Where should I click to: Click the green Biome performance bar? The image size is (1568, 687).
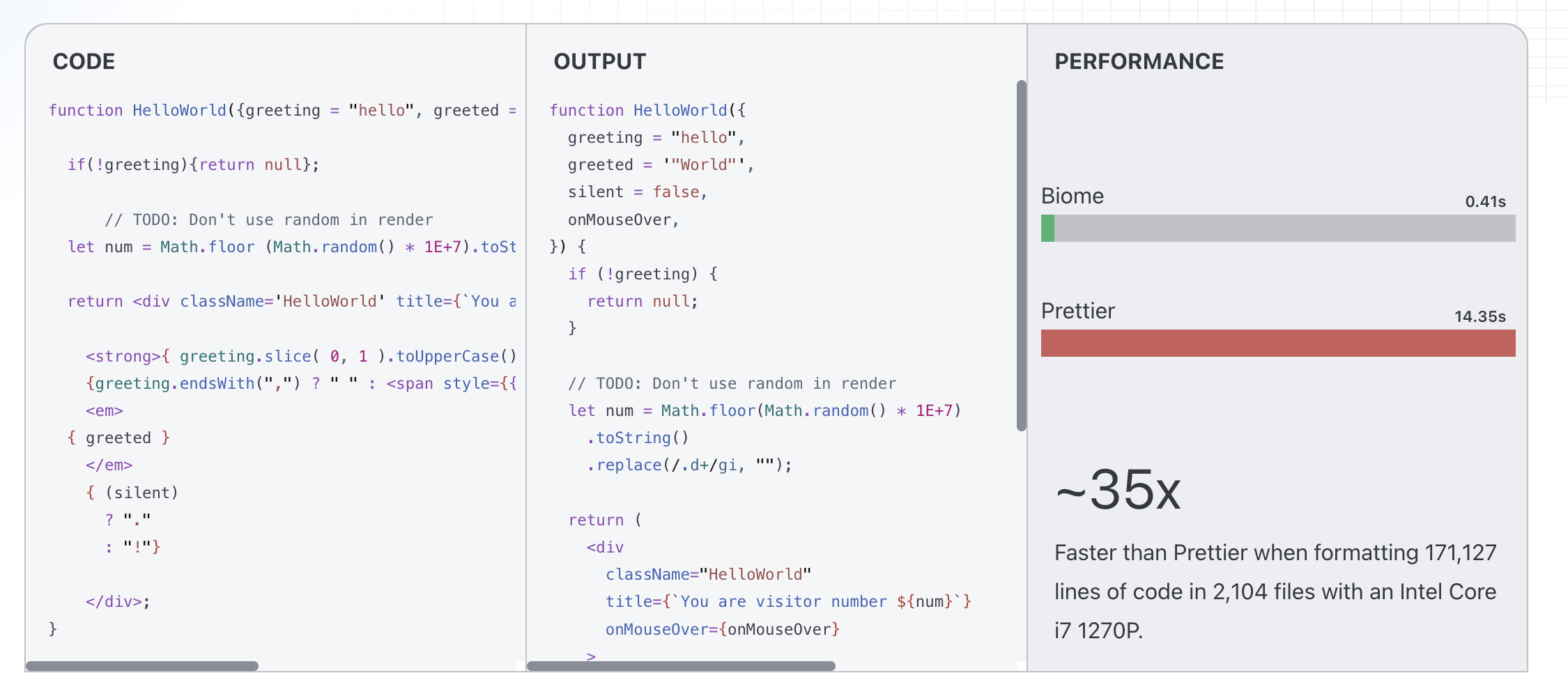1047,229
